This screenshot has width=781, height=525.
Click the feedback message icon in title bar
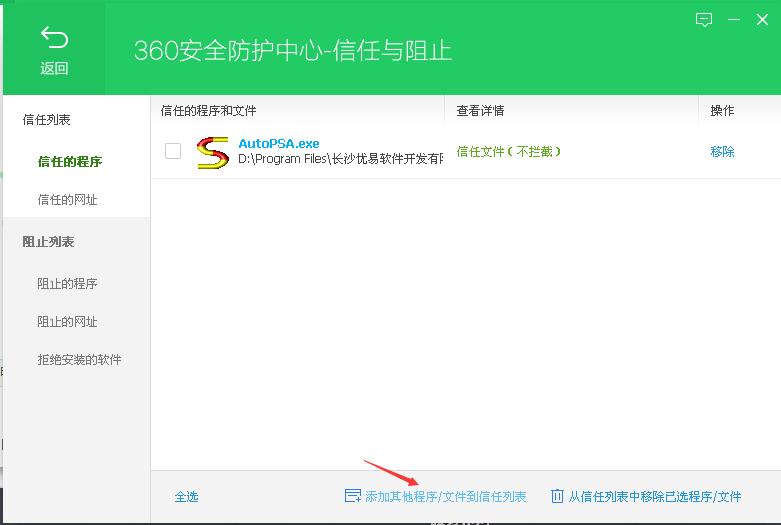[x=704, y=19]
